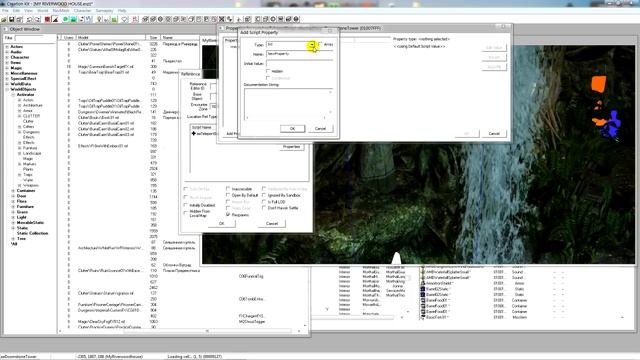Toggle the Hidden checkbox in Add Script Property
Image resolution: width=640 pixels, height=360 pixels.
(268, 71)
